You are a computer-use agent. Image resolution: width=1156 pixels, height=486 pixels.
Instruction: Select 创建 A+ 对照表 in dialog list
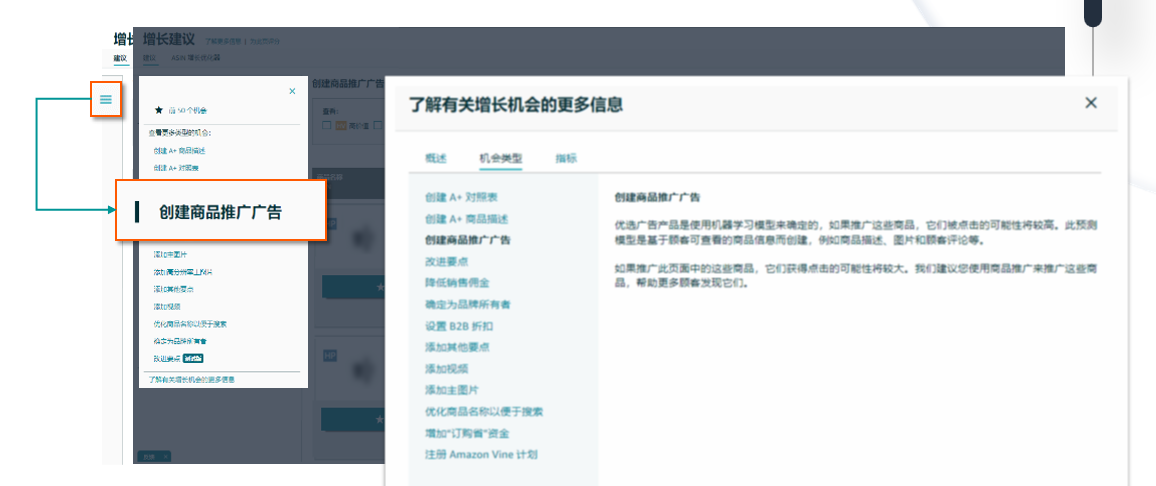point(461,197)
